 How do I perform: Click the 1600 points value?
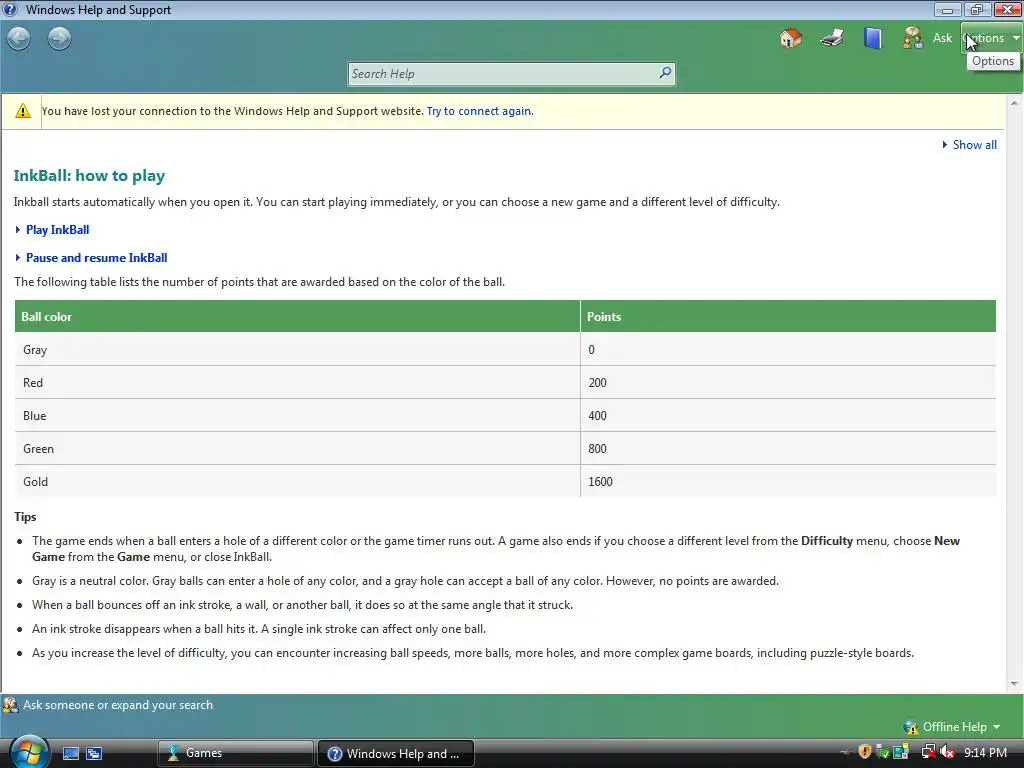pyautogui.click(x=600, y=482)
